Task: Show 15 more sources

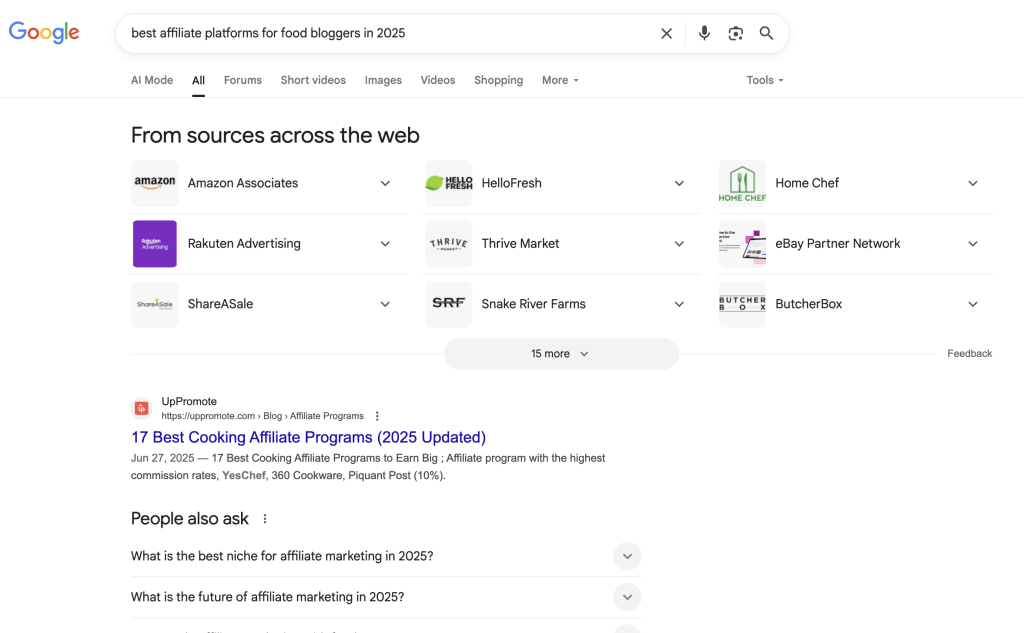Action: [x=560, y=354]
